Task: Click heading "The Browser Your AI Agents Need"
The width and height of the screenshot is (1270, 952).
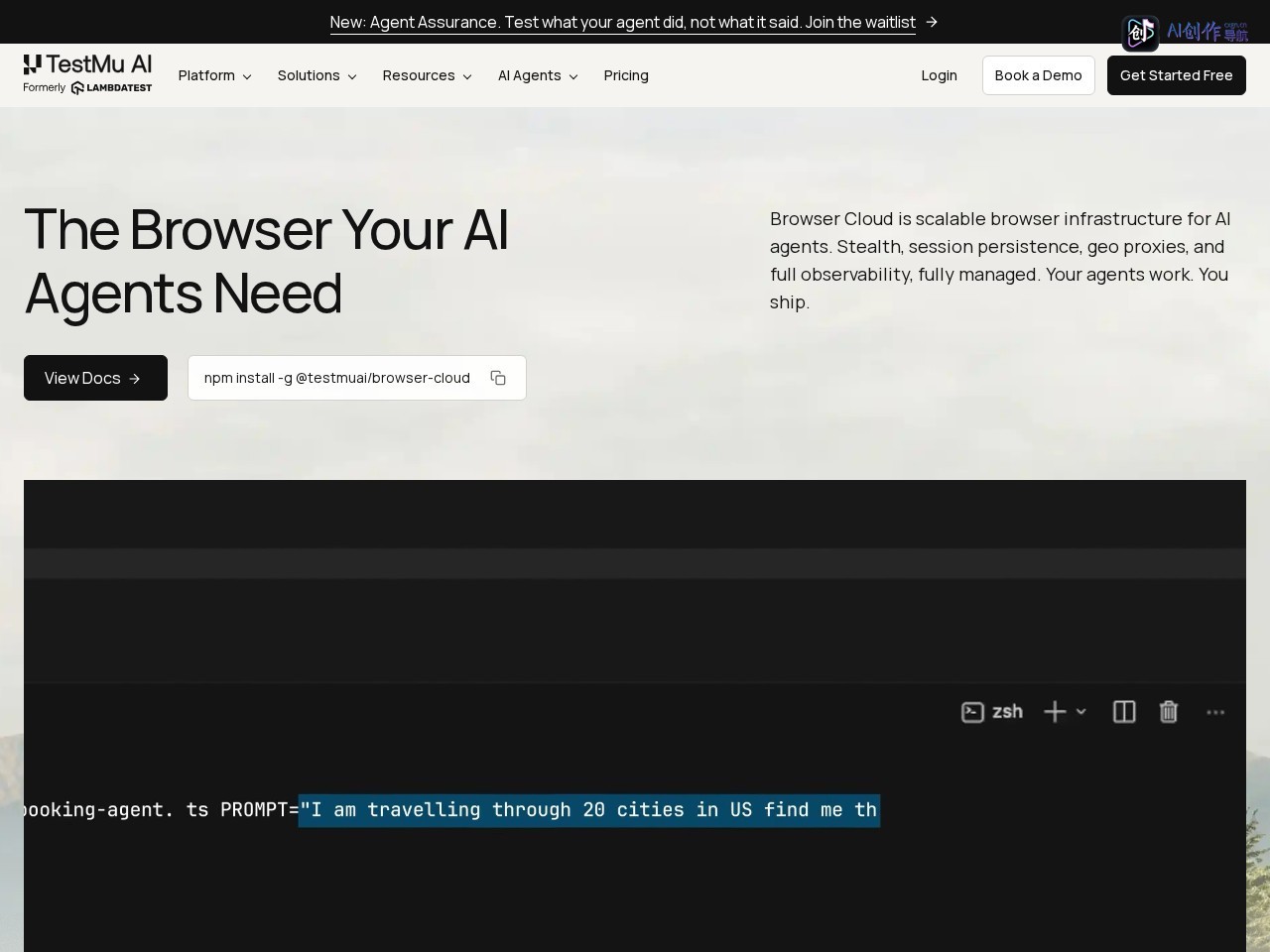Action: point(266,261)
